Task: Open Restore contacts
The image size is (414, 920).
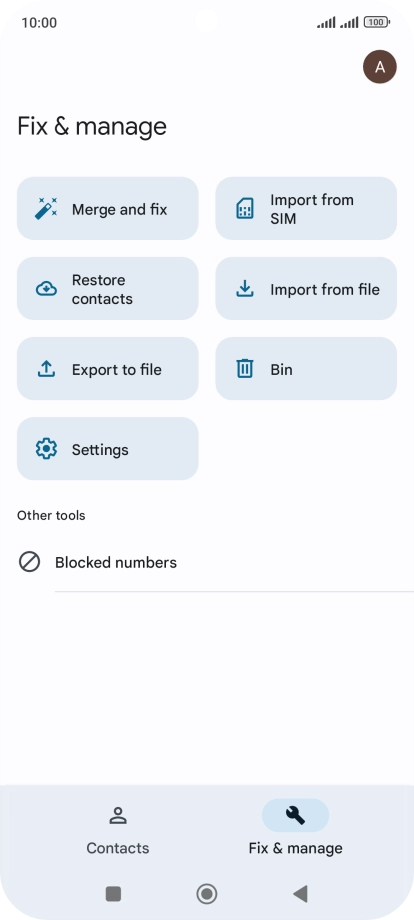Action: (x=107, y=289)
